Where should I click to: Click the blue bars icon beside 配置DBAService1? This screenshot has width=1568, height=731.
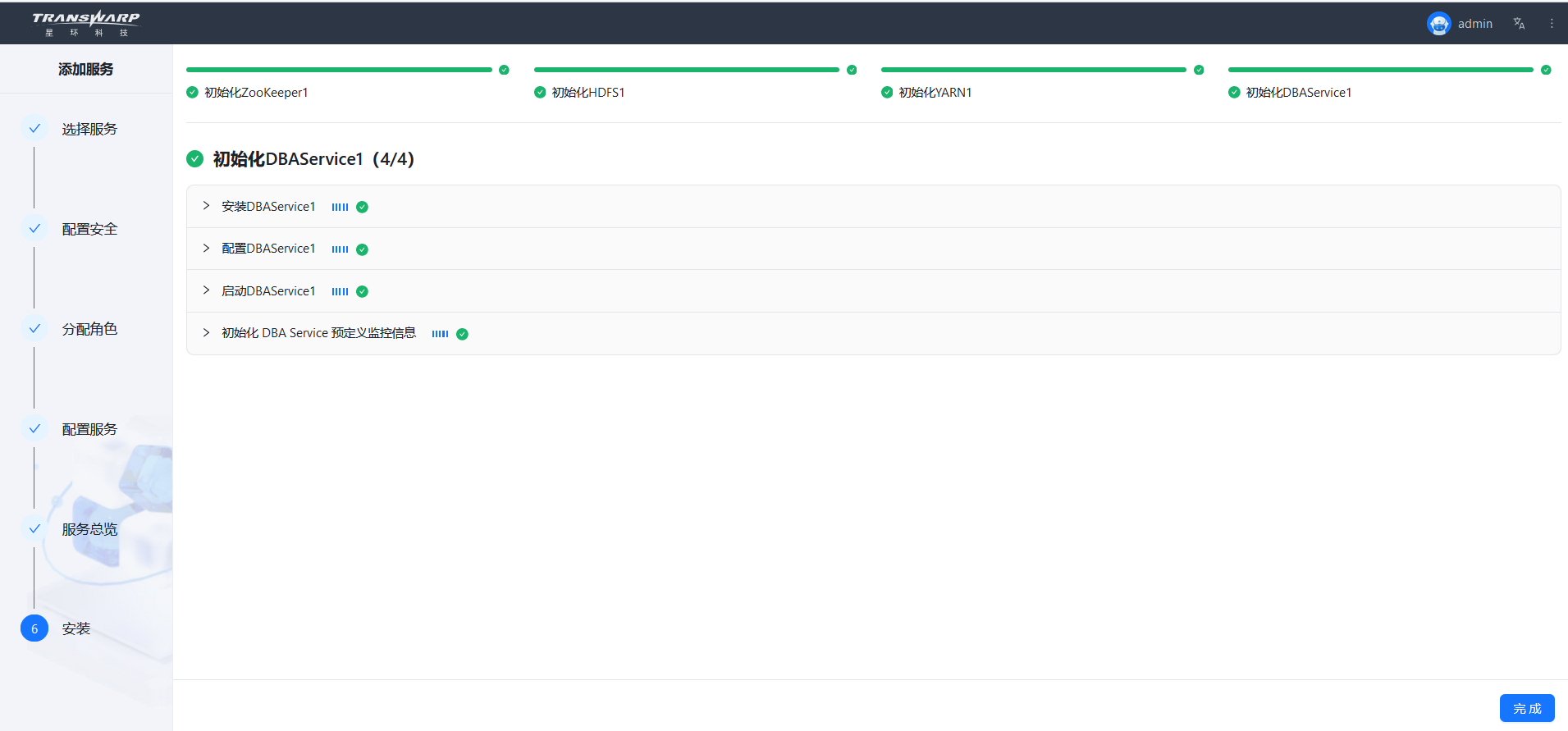coord(340,249)
